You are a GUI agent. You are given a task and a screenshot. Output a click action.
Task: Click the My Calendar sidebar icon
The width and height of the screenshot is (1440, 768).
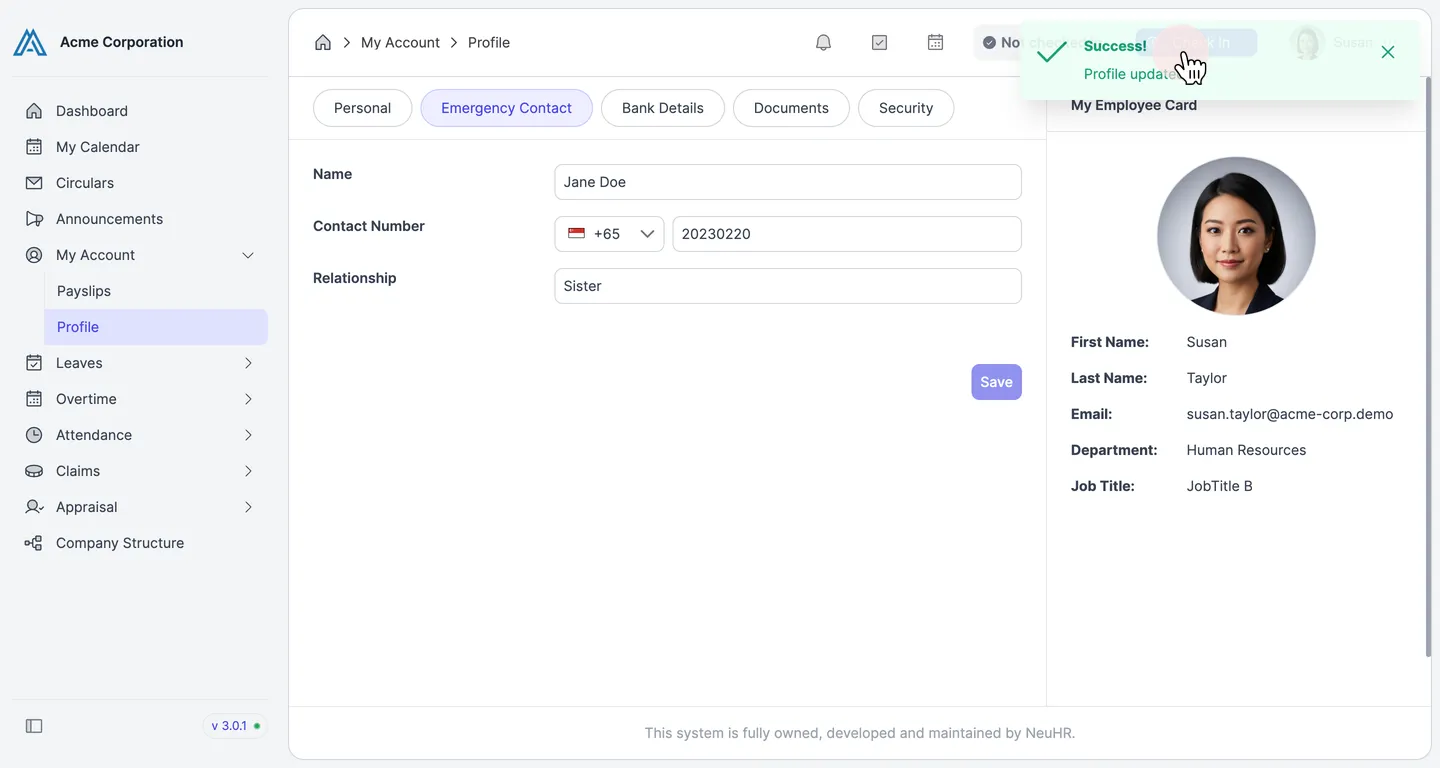[x=34, y=147]
